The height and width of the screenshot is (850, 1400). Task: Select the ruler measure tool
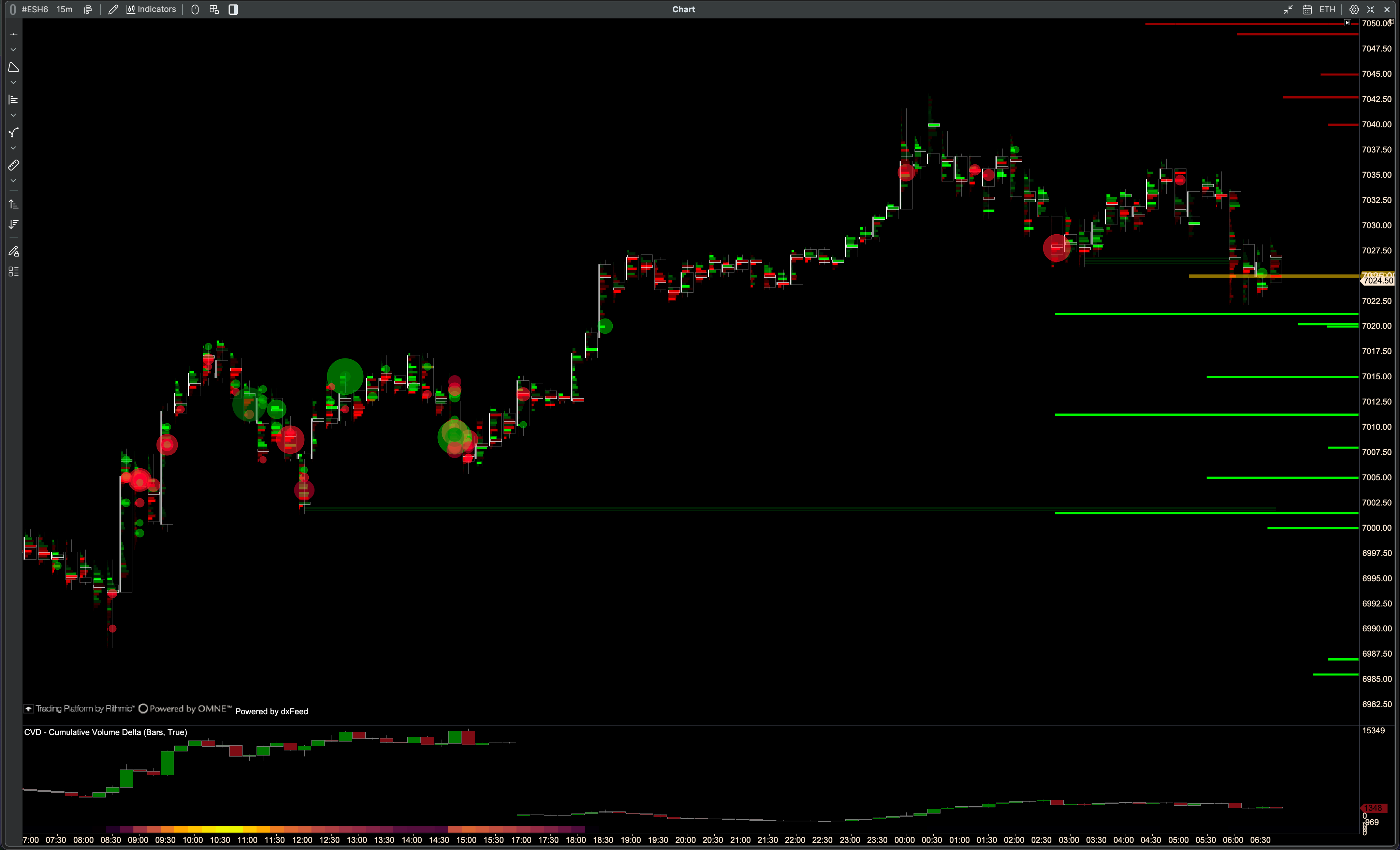point(14,165)
